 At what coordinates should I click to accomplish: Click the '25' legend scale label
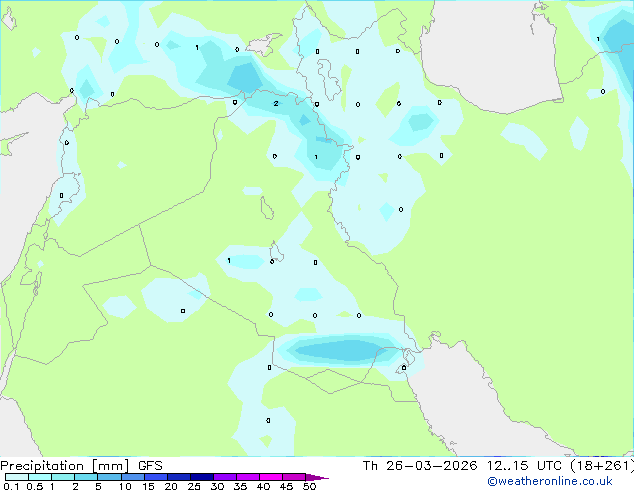194,486
